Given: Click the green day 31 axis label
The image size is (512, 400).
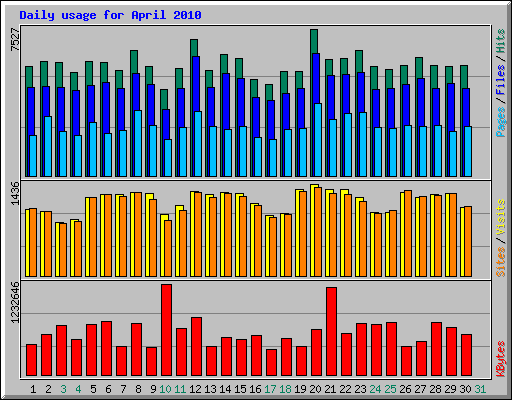Looking at the screenshot, I should point(480,389).
